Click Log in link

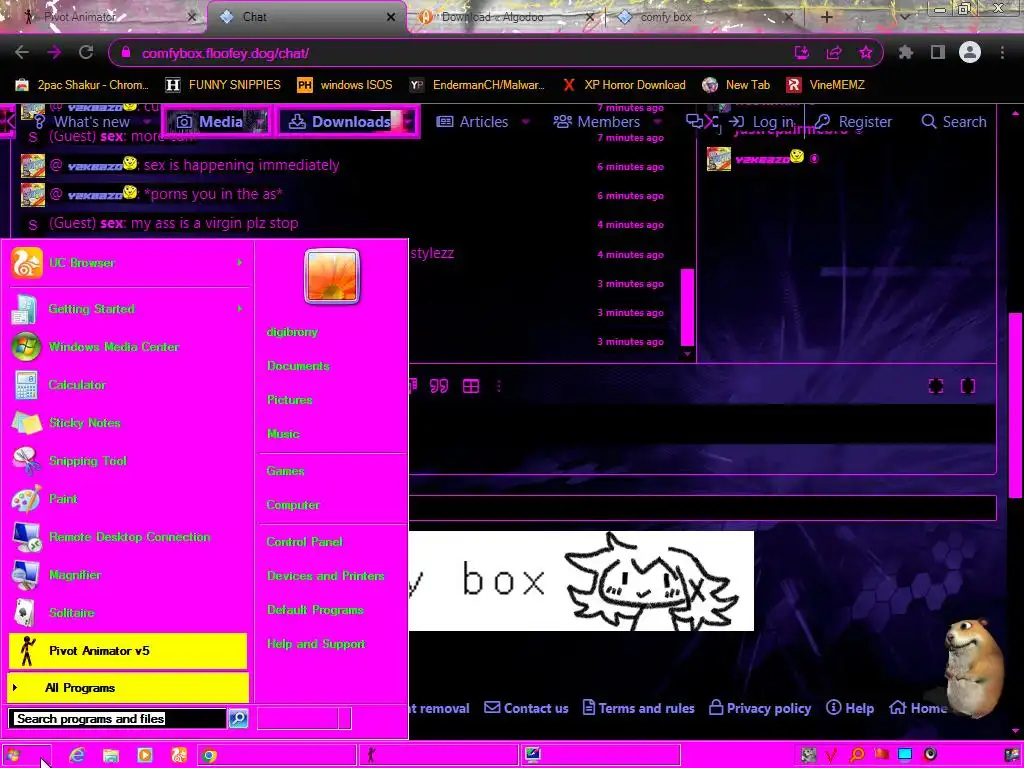coord(761,121)
